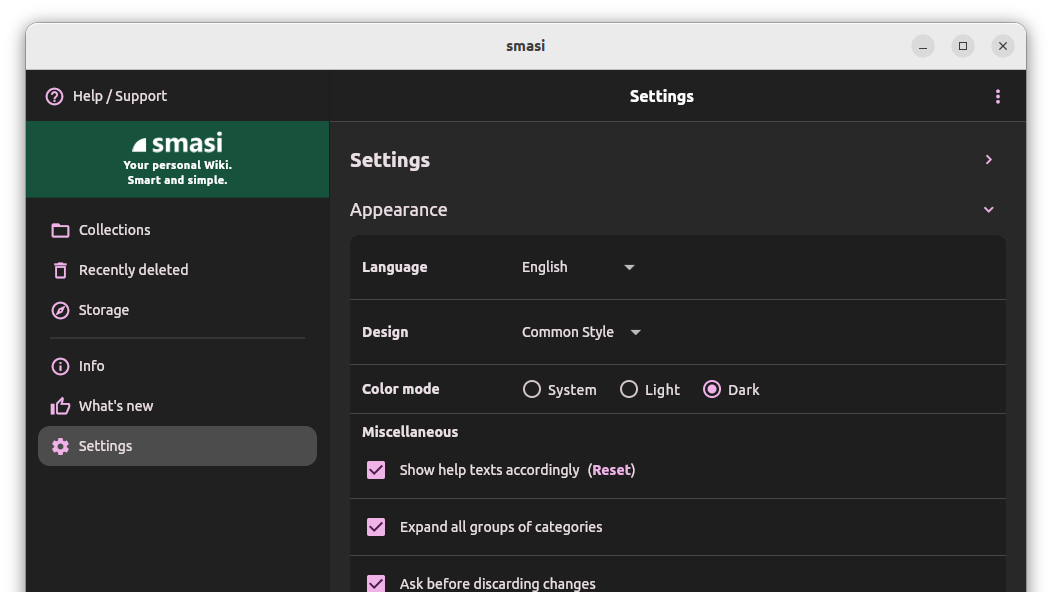The width and height of the screenshot is (1052, 592).
Task: Click the Settings title in the header bar
Action: pyautogui.click(x=662, y=97)
